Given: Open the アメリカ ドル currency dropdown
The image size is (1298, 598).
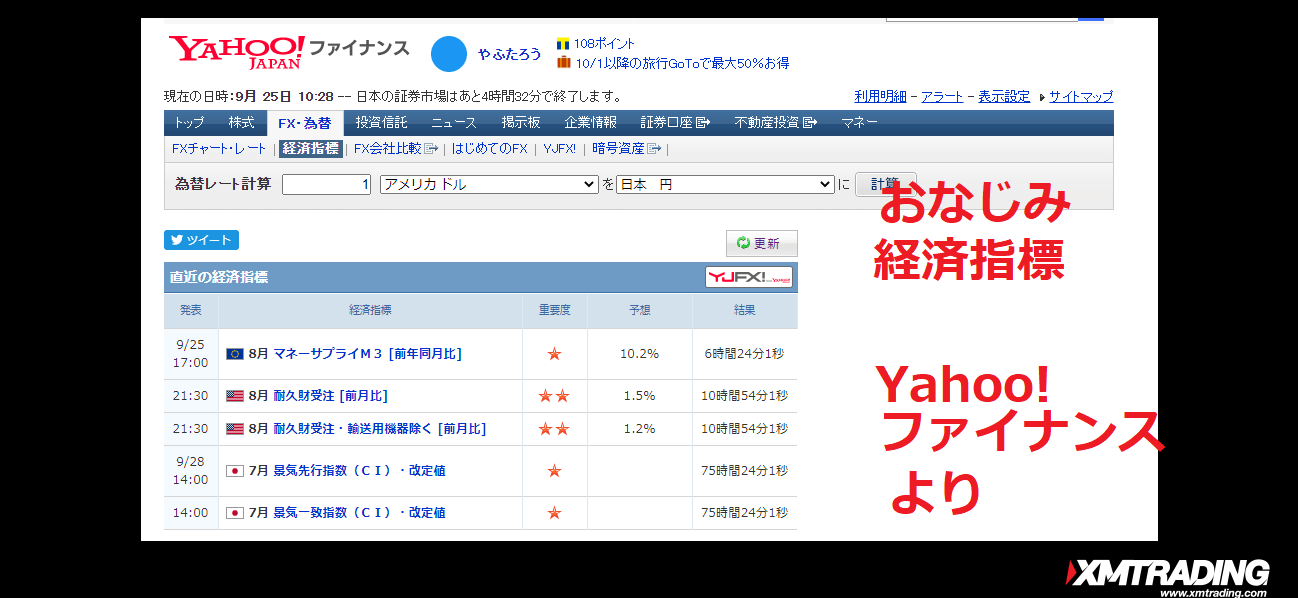Looking at the screenshot, I should tap(489, 185).
